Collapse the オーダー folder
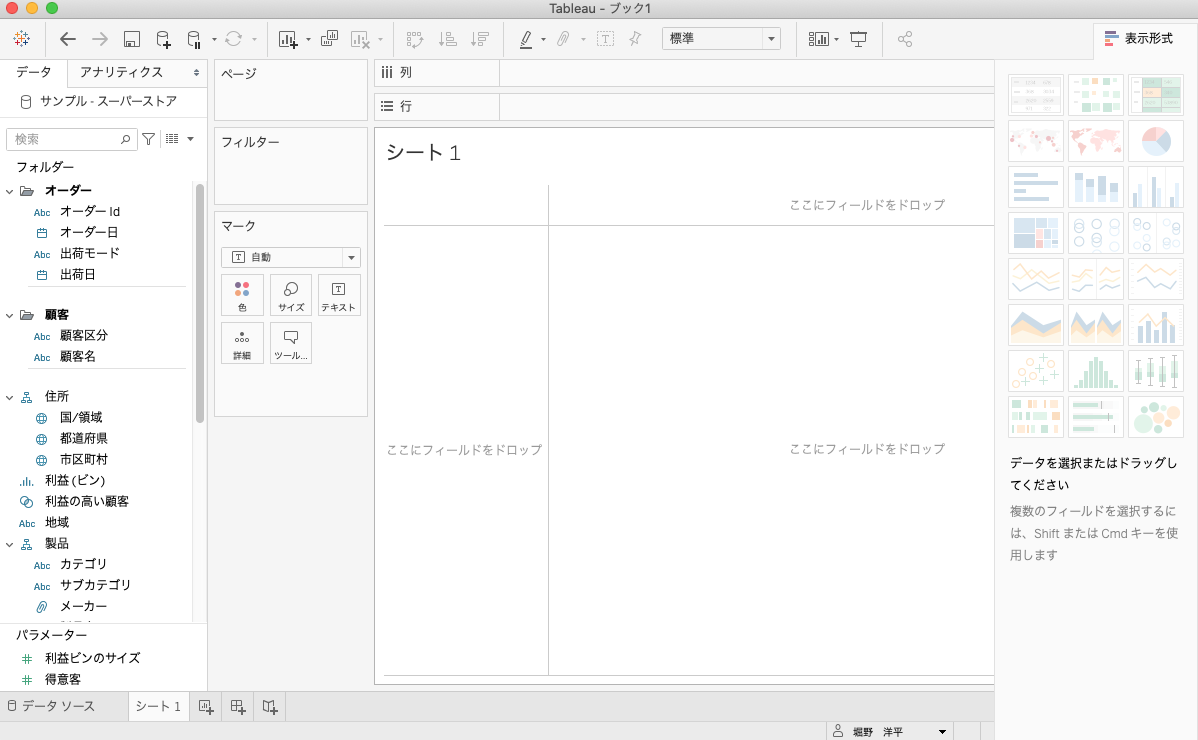Screen dimensions: 1198x740 coord(10,191)
